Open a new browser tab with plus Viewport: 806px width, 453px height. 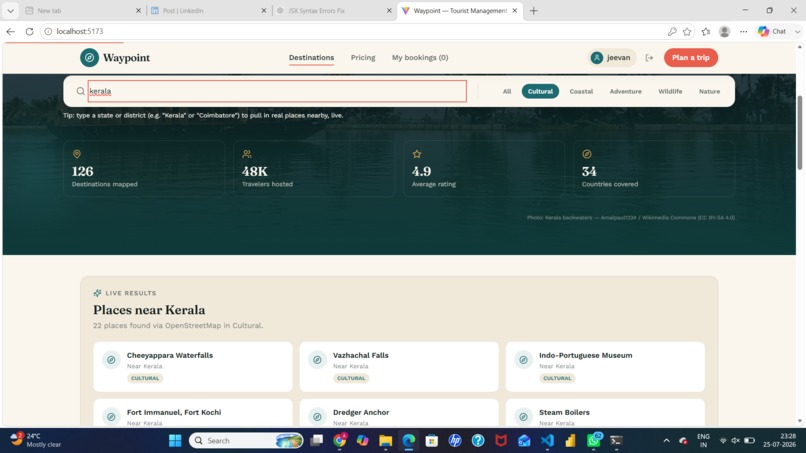534,10
